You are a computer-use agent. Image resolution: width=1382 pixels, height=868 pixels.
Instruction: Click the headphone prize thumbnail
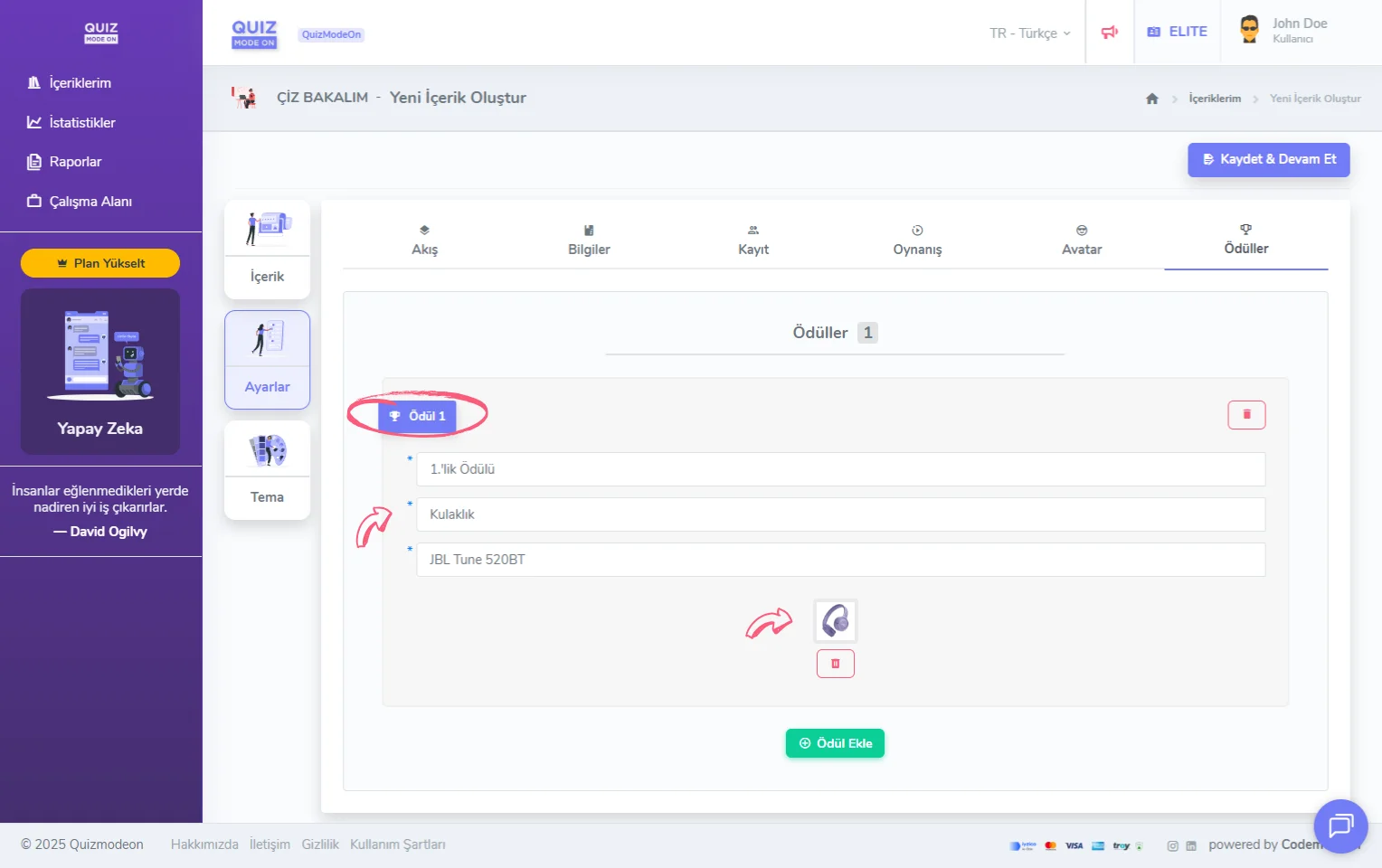click(x=835, y=621)
